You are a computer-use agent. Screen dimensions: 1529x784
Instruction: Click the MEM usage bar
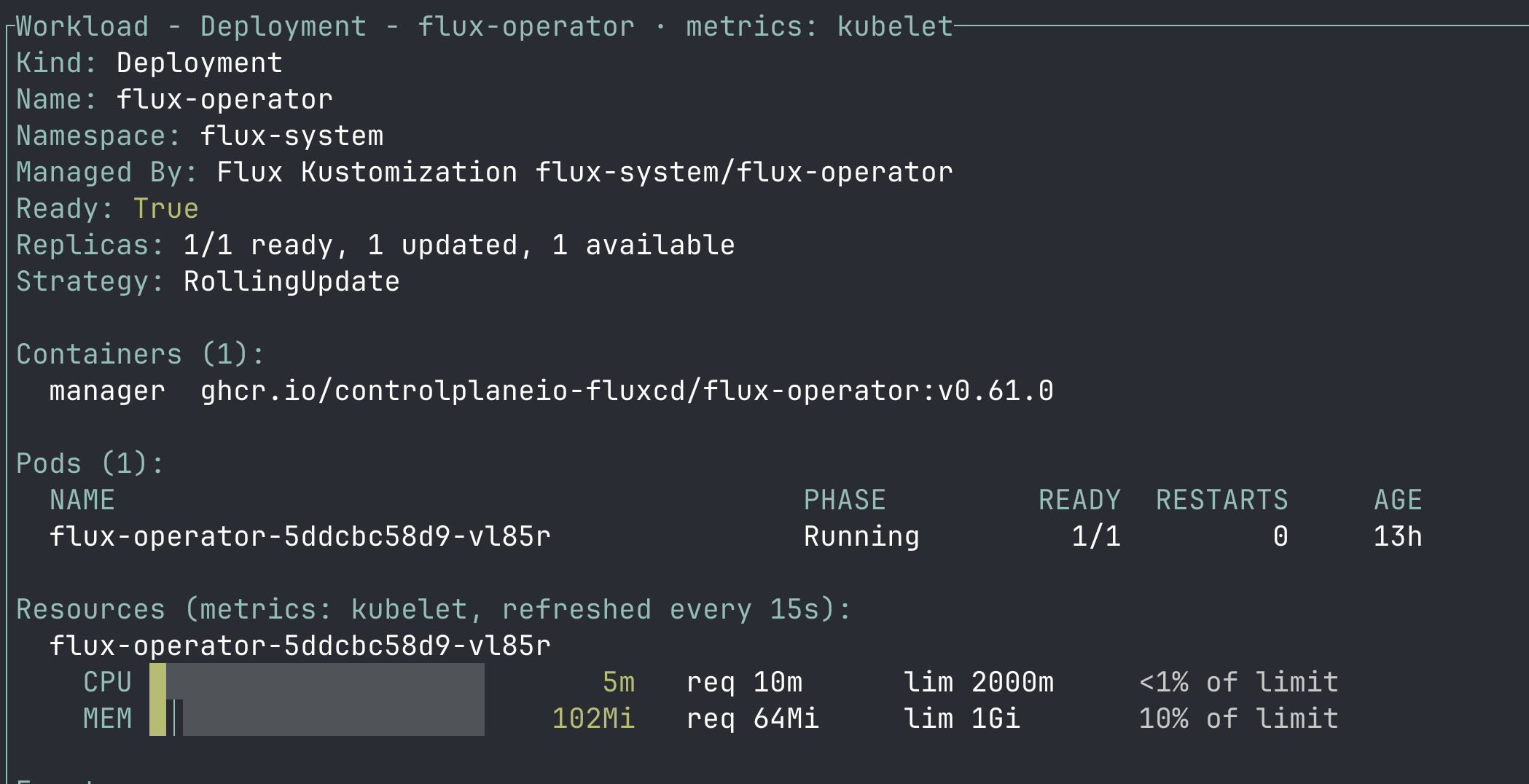point(317,718)
